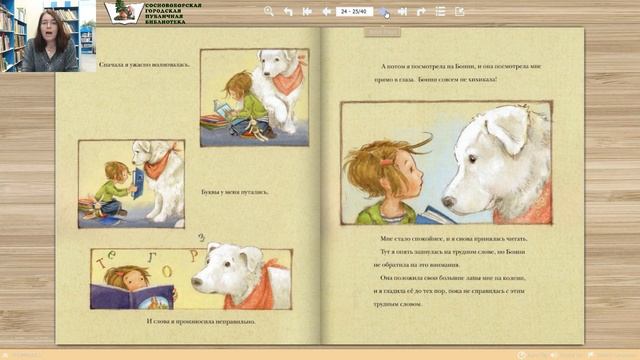Click the illustration of the girl showing the book to the dog
Screen dimensions: 640x360
click(131, 184)
